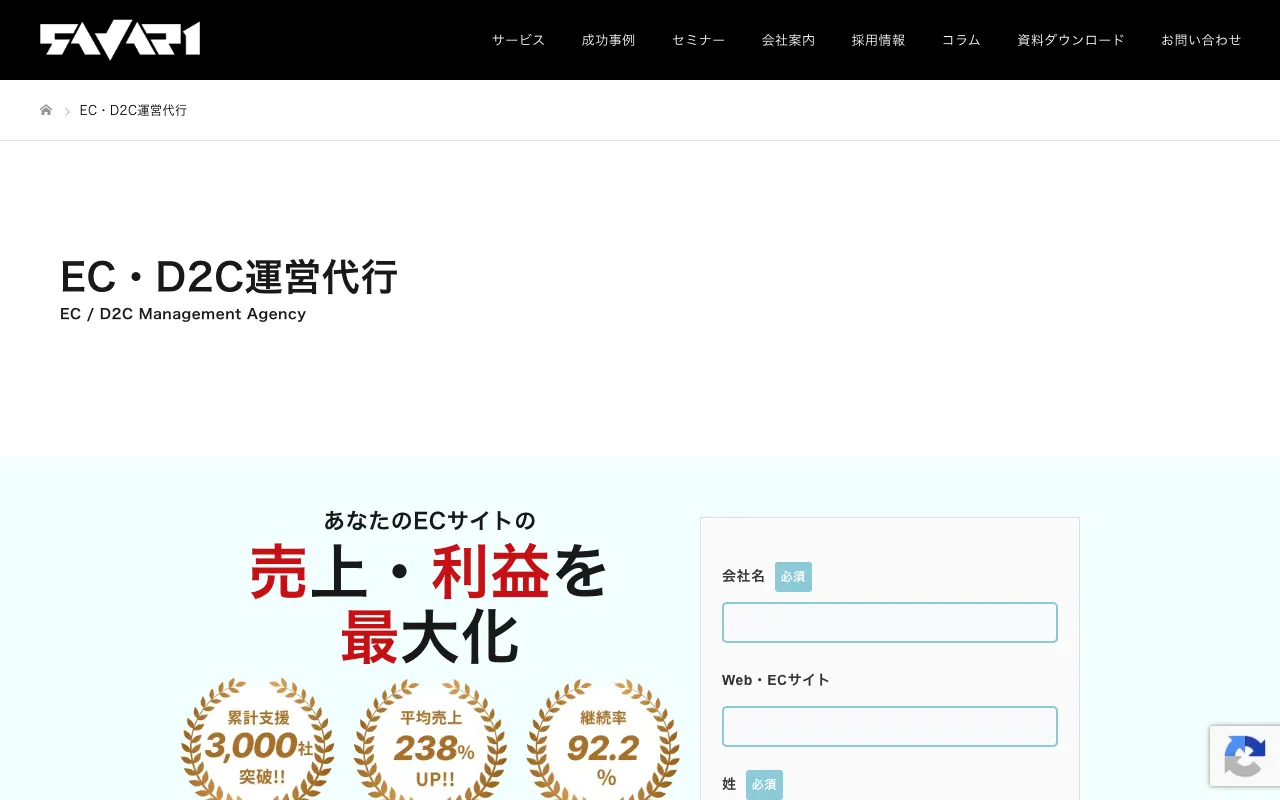Open the コラム page
The height and width of the screenshot is (800, 1280).
961,40
